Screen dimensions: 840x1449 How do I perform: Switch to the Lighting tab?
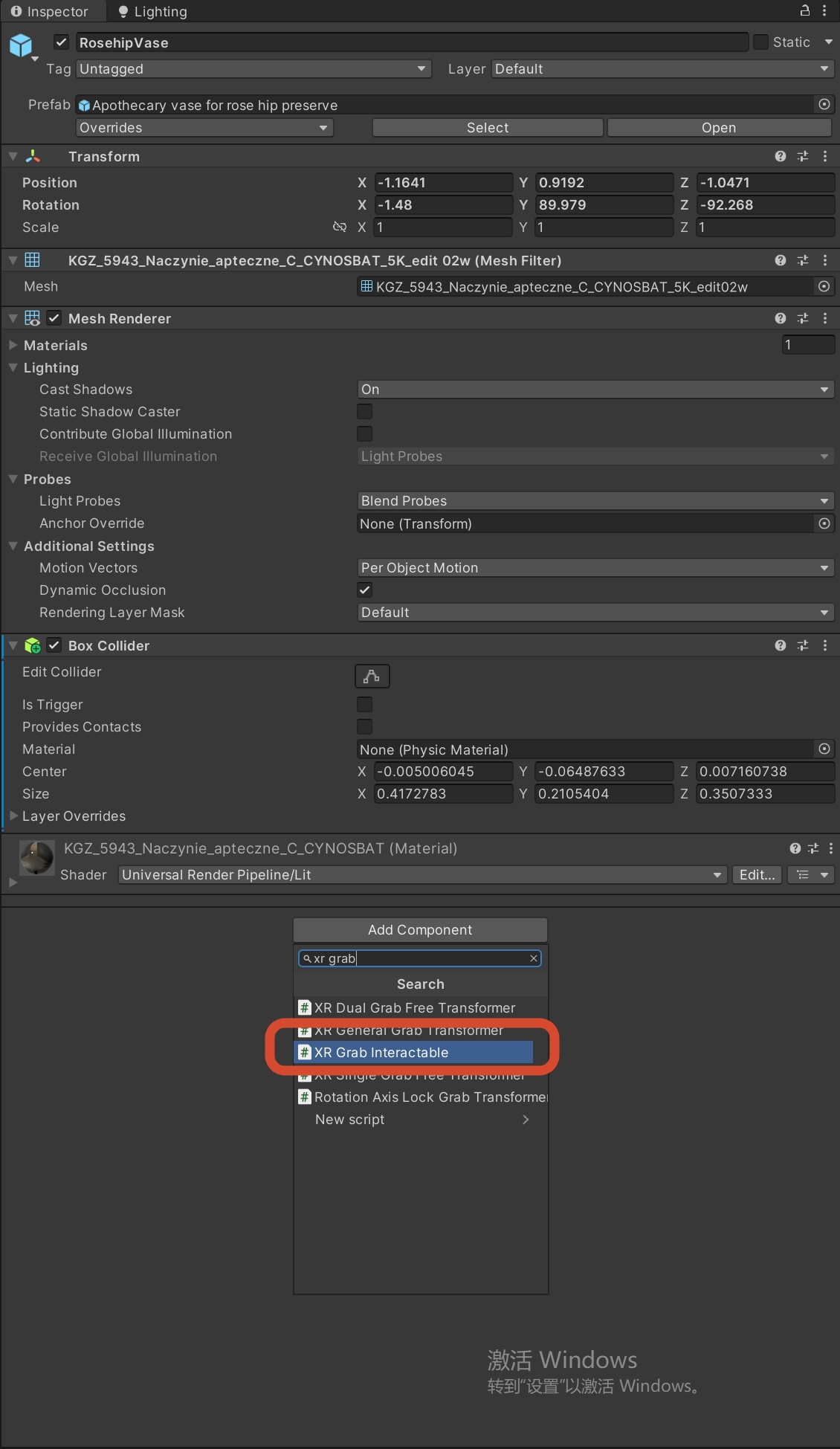[152, 11]
